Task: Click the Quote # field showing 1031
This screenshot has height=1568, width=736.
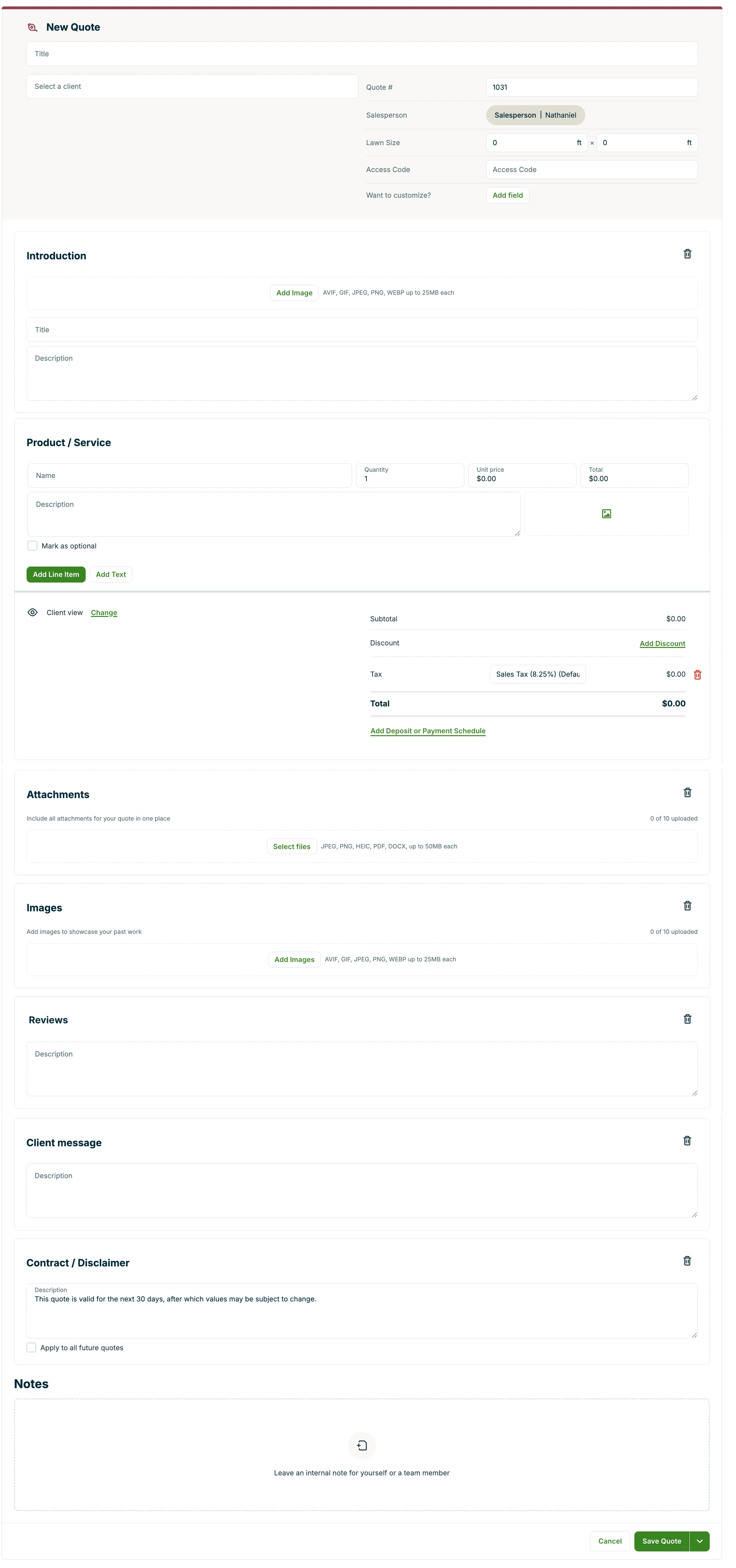Action: tap(592, 87)
